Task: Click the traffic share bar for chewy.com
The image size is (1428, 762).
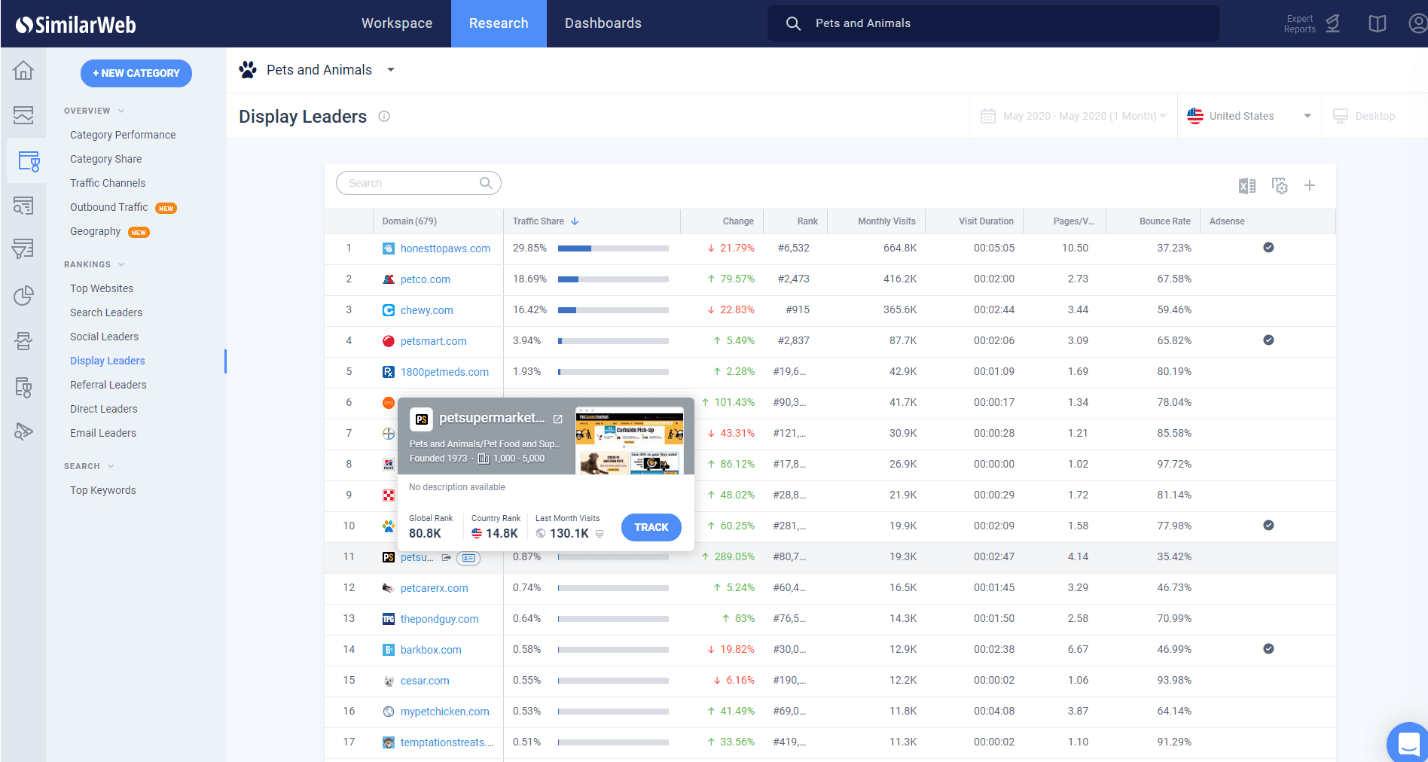Action: click(613, 310)
